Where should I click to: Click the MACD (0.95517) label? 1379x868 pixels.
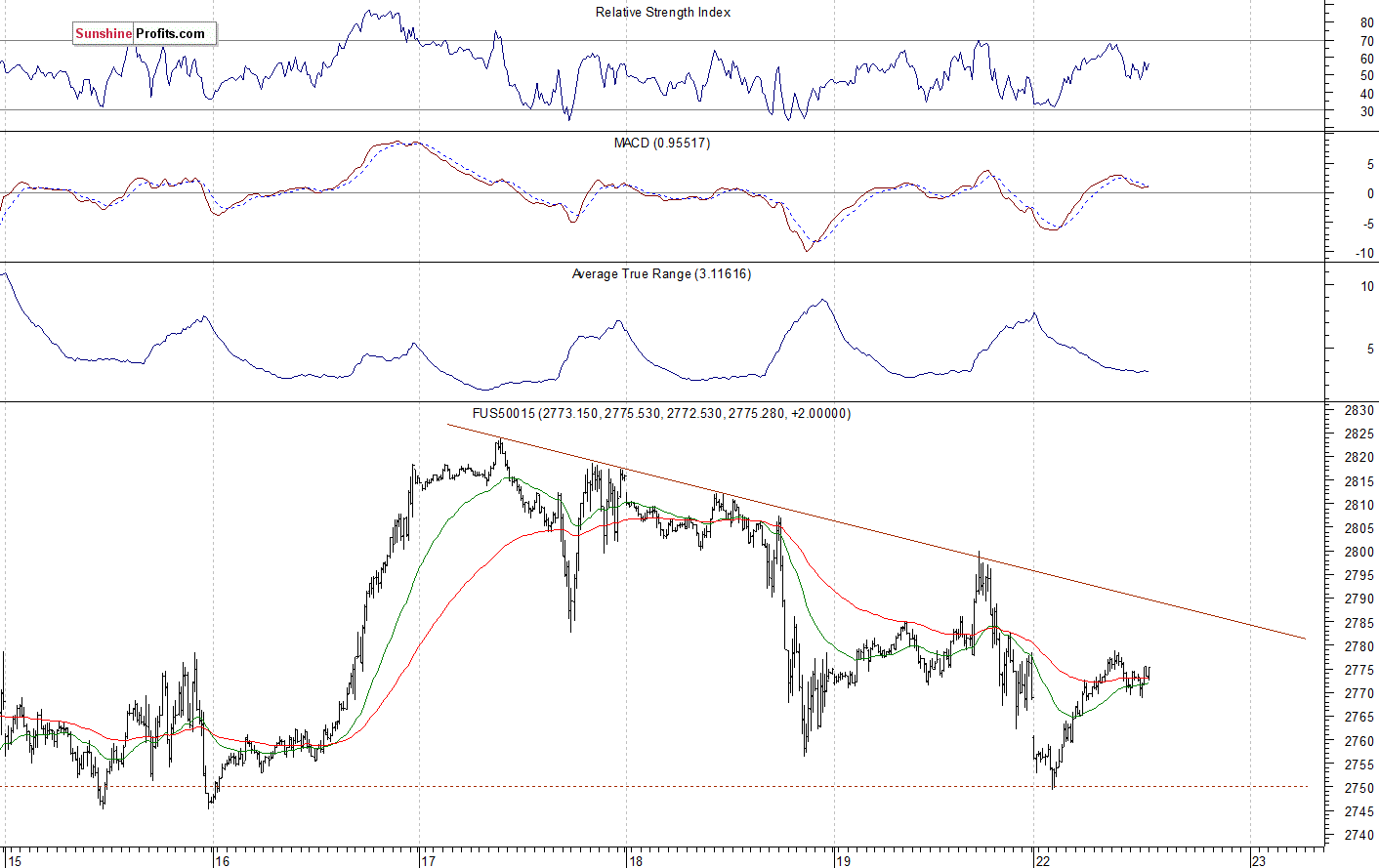662,144
